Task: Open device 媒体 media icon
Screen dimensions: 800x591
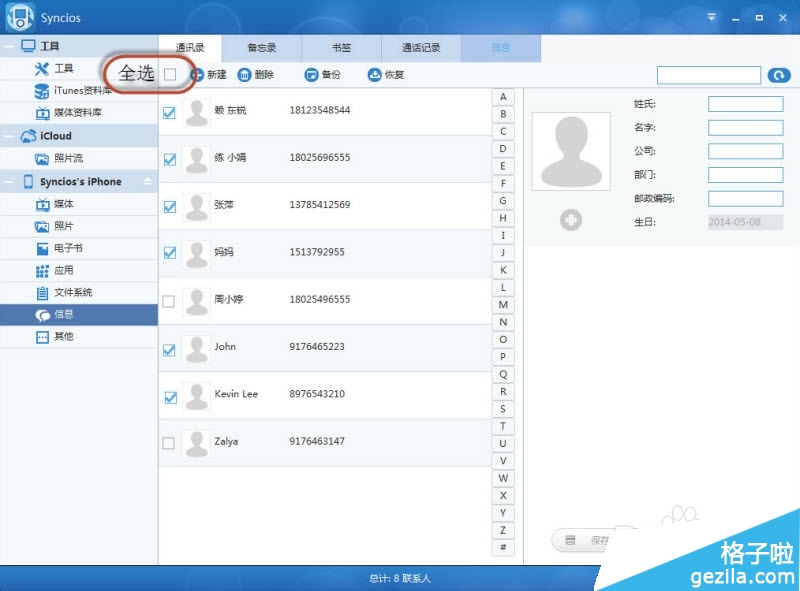Action: (42, 204)
